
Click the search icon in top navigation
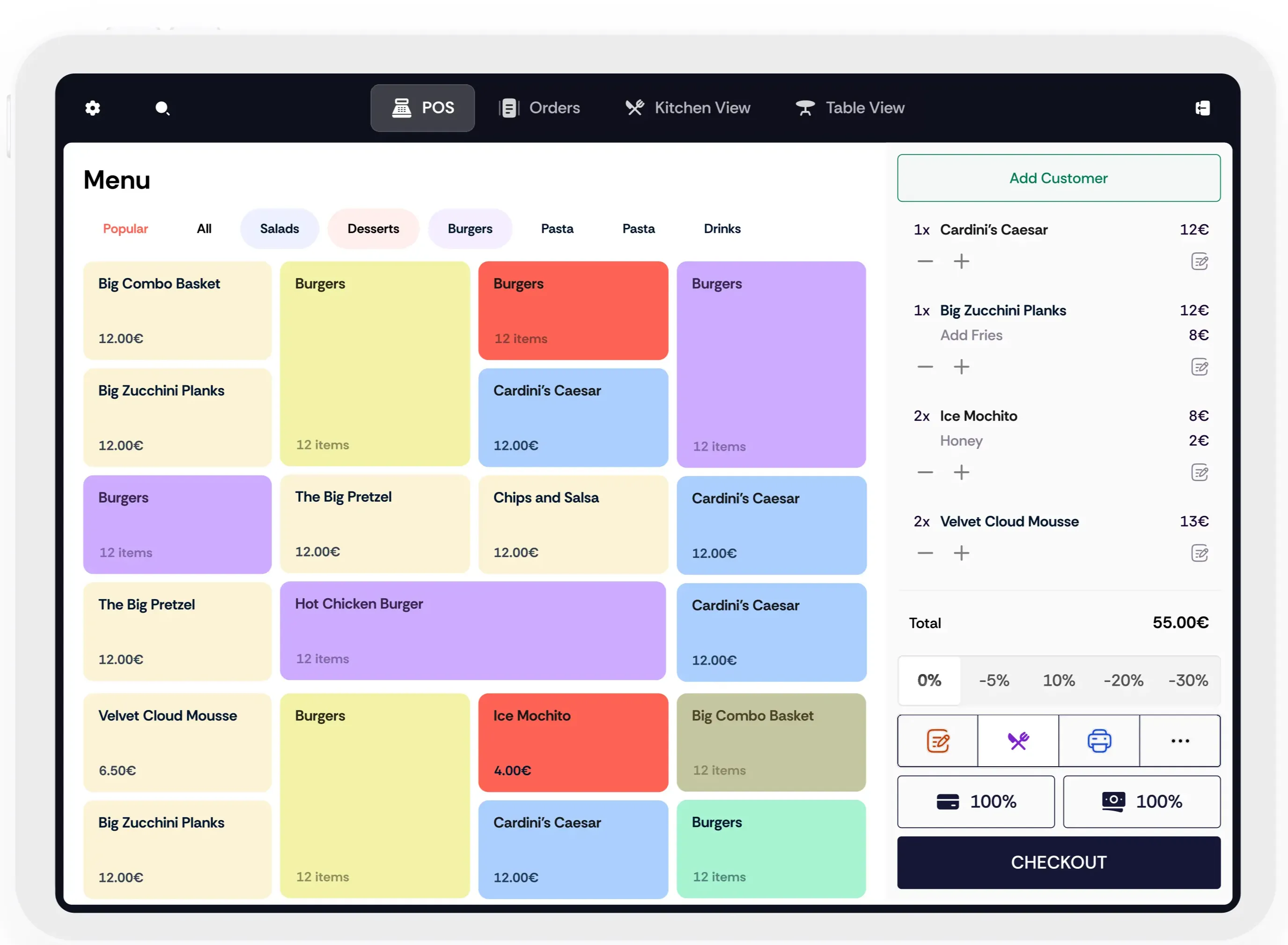(163, 108)
